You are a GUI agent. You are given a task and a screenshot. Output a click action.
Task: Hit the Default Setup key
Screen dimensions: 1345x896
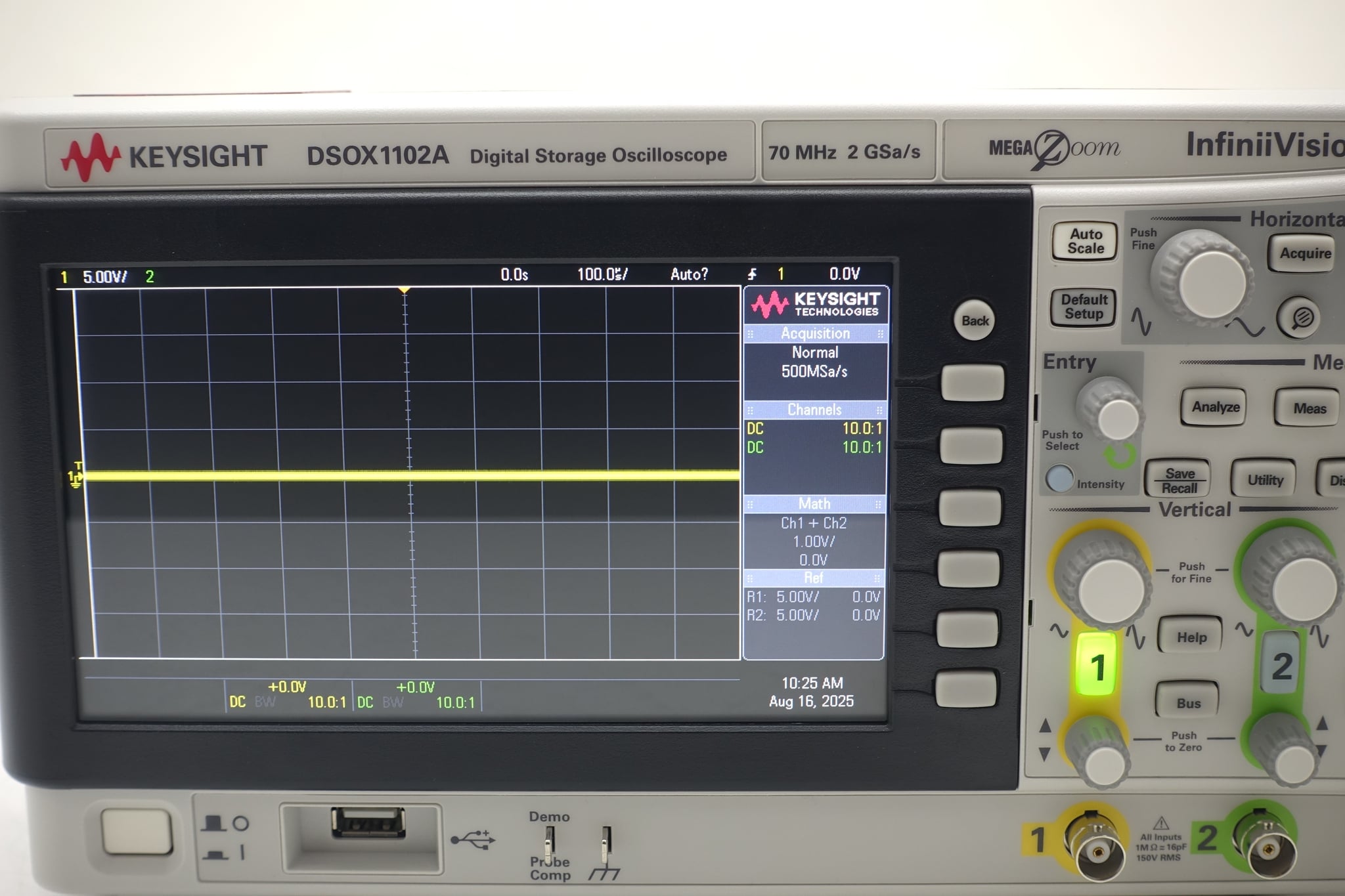pyautogui.click(x=1084, y=307)
